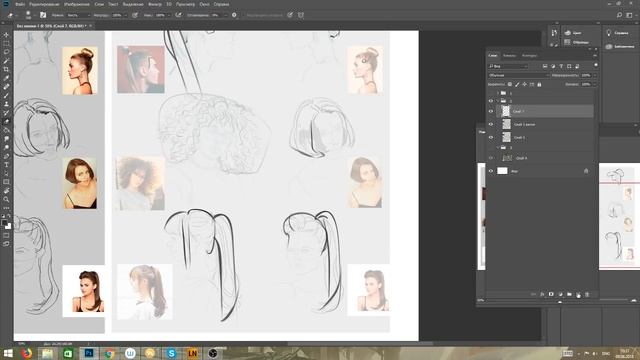Select the Magic Wand tool
Screen dimensions: 640x360
[6, 61]
